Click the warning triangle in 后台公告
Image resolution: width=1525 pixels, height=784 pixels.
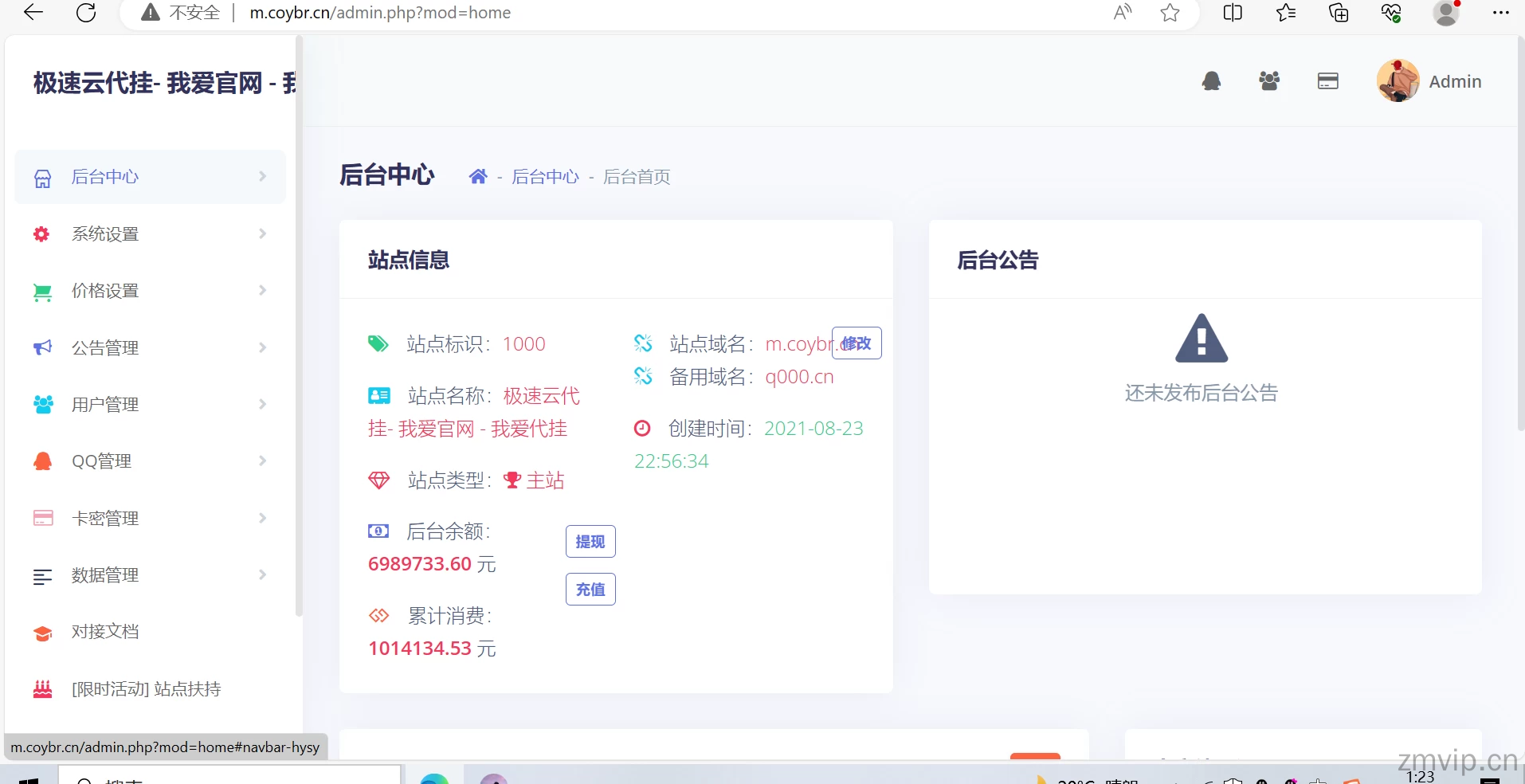[x=1202, y=338]
